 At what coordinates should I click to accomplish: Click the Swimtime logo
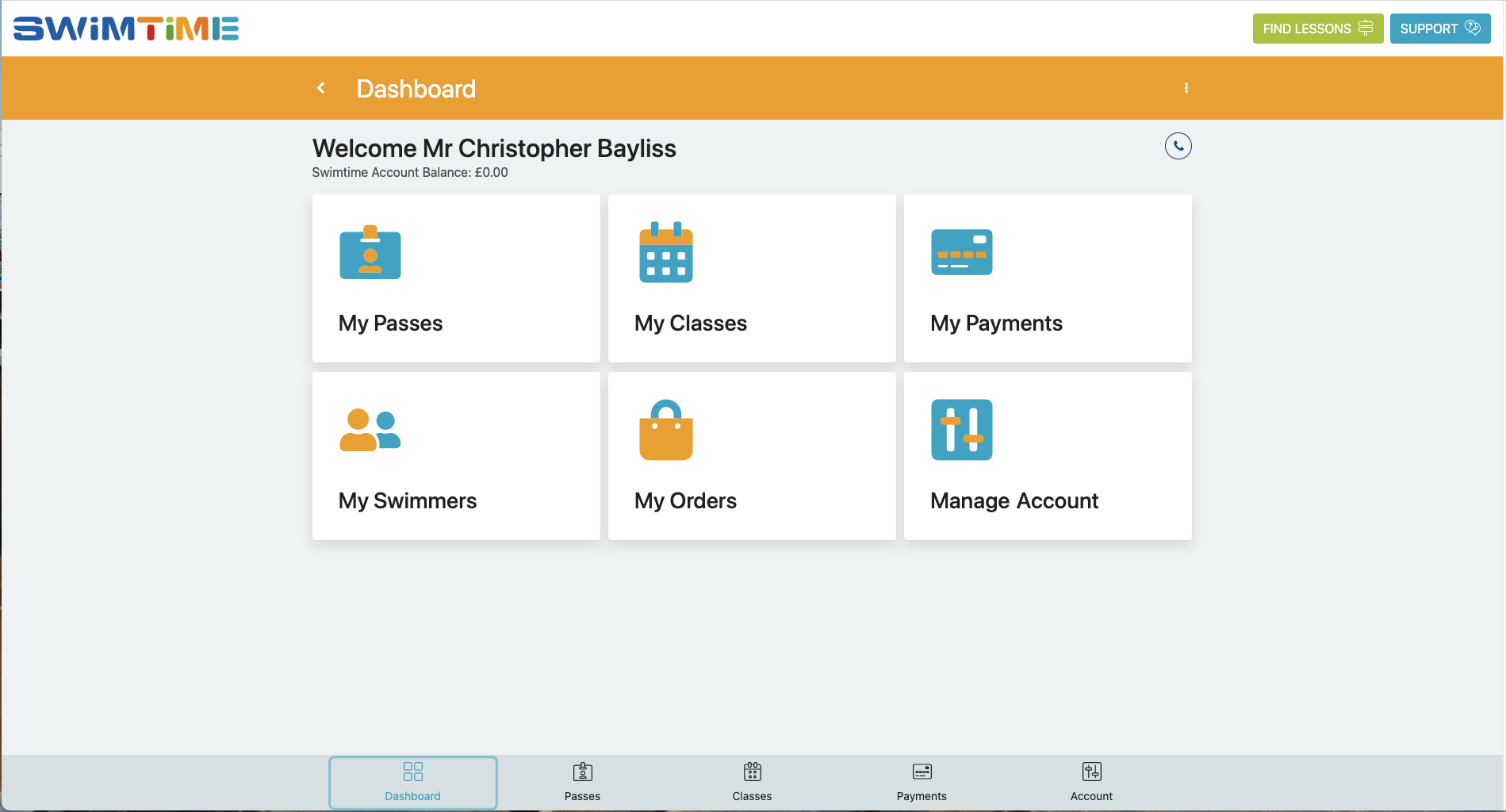pos(126,29)
